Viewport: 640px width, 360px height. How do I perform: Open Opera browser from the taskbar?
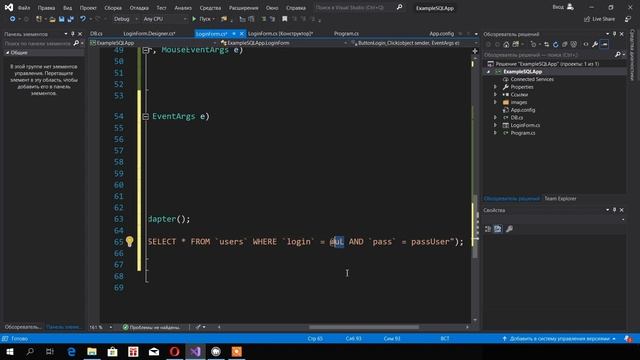click(174, 351)
